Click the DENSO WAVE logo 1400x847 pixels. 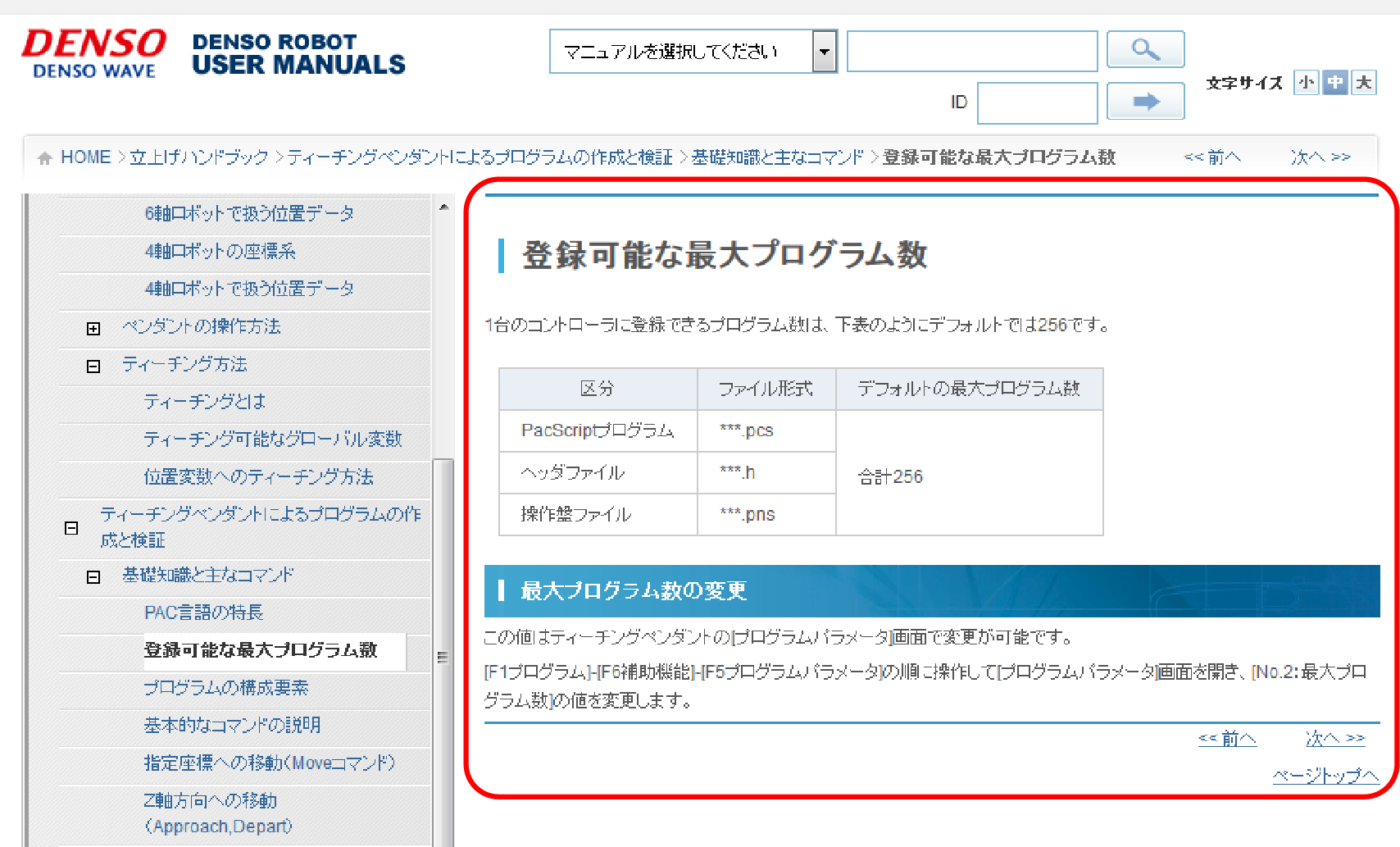pyautogui.click(x=93, y=54)
